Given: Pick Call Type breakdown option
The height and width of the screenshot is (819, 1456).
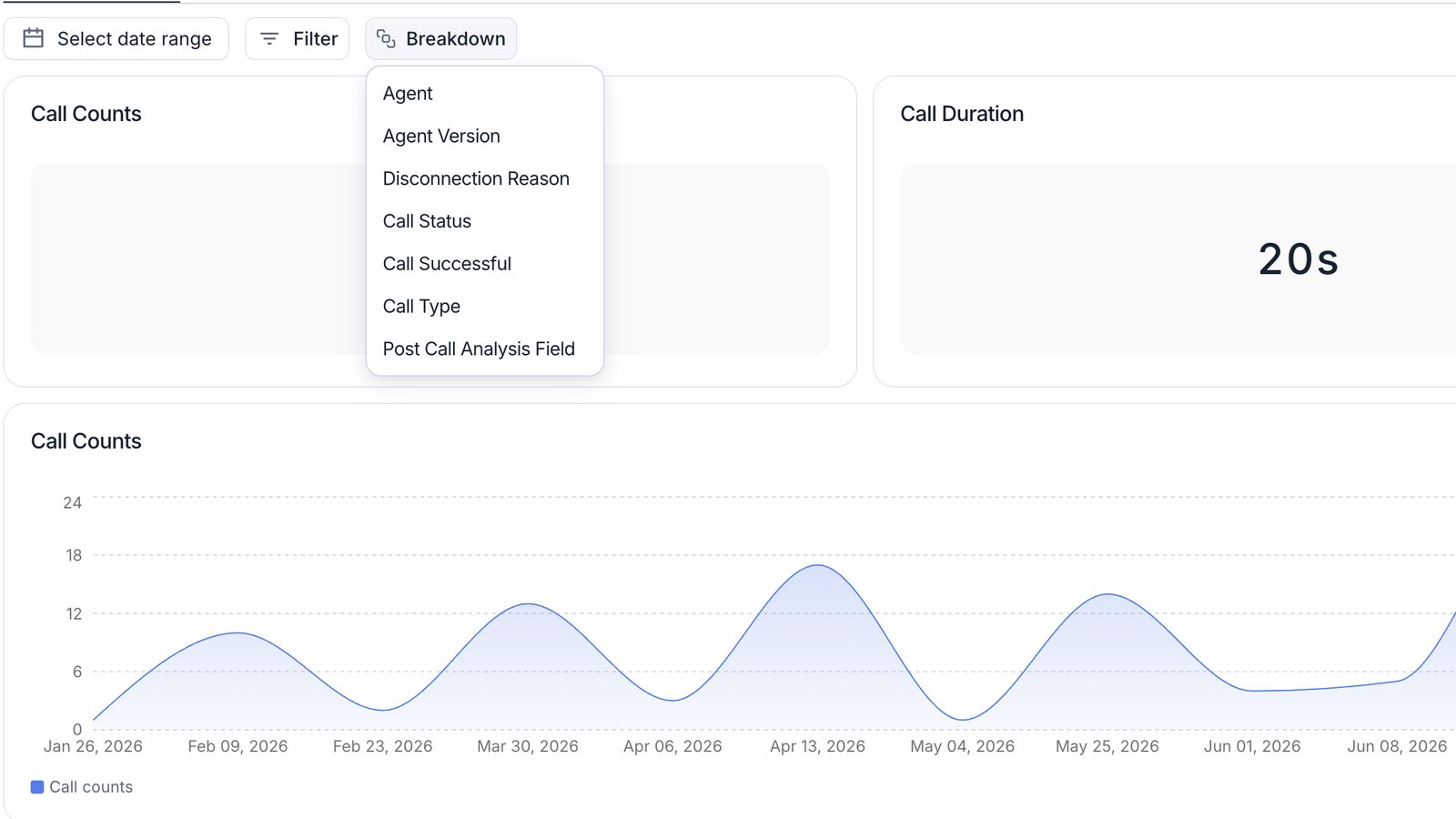Looking at the screenshot, I should coord(485,306).
